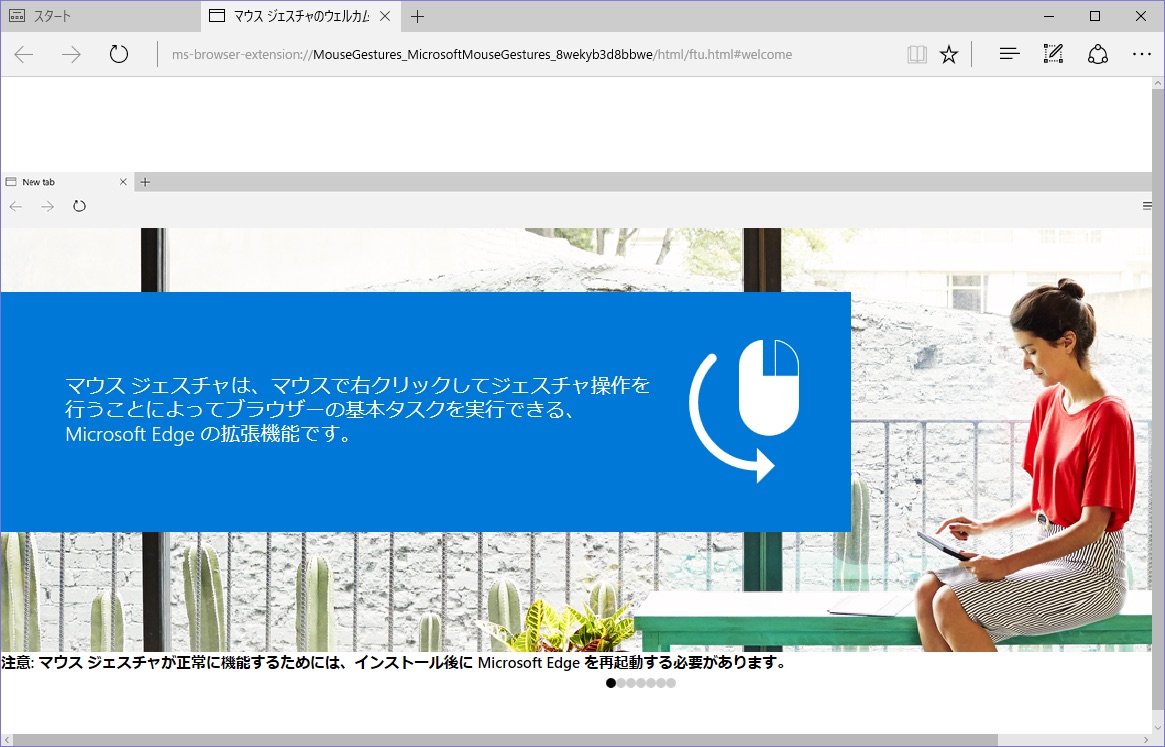
Task: Click the note text starting with 注意
Action: [x=394, y=662]
